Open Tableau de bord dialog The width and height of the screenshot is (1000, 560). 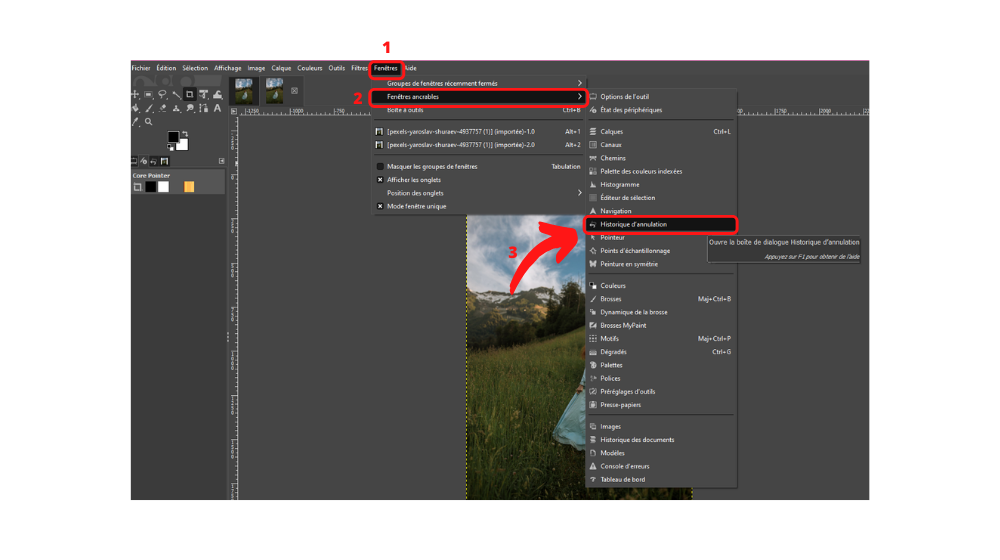click(x=661, y=480)
